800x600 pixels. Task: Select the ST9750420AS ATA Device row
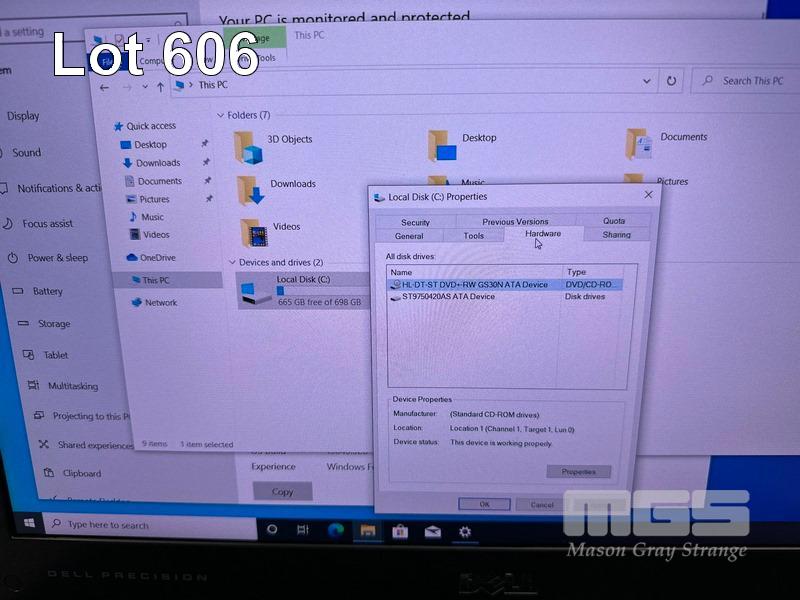point(448,297)
